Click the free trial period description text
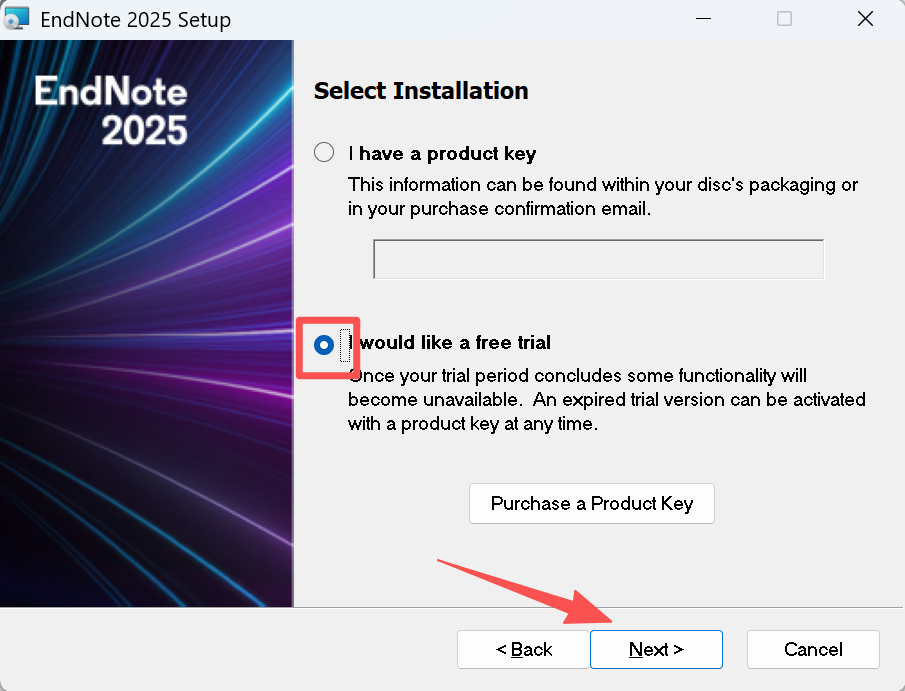 [606, 400]
